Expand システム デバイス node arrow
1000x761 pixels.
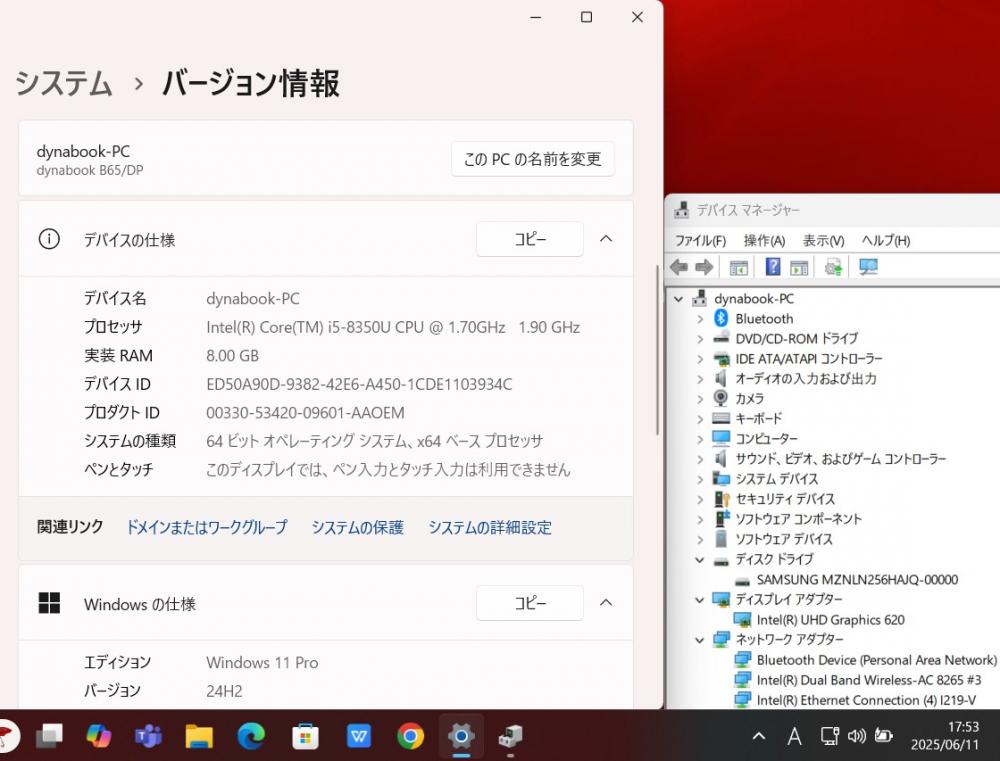[x=700, y=479]
